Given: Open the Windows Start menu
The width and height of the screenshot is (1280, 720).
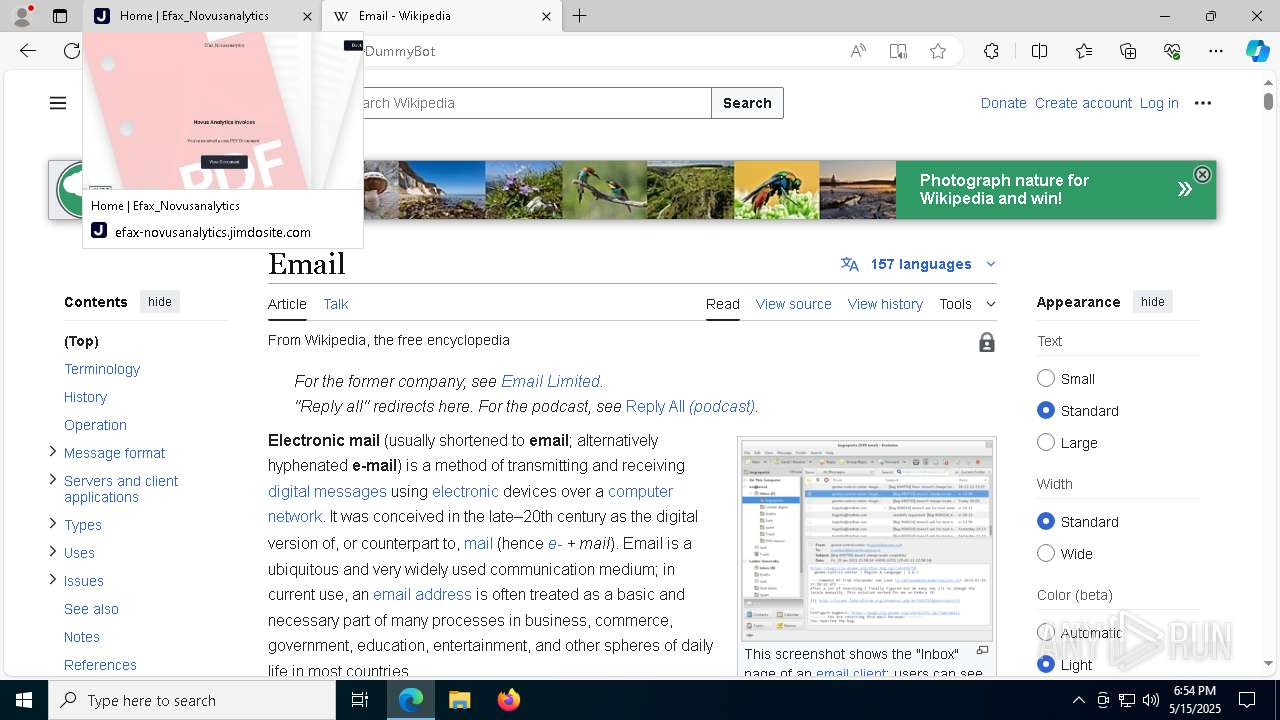Looking at the screenshot, I should pyautogui.click(x=24, y=700).
